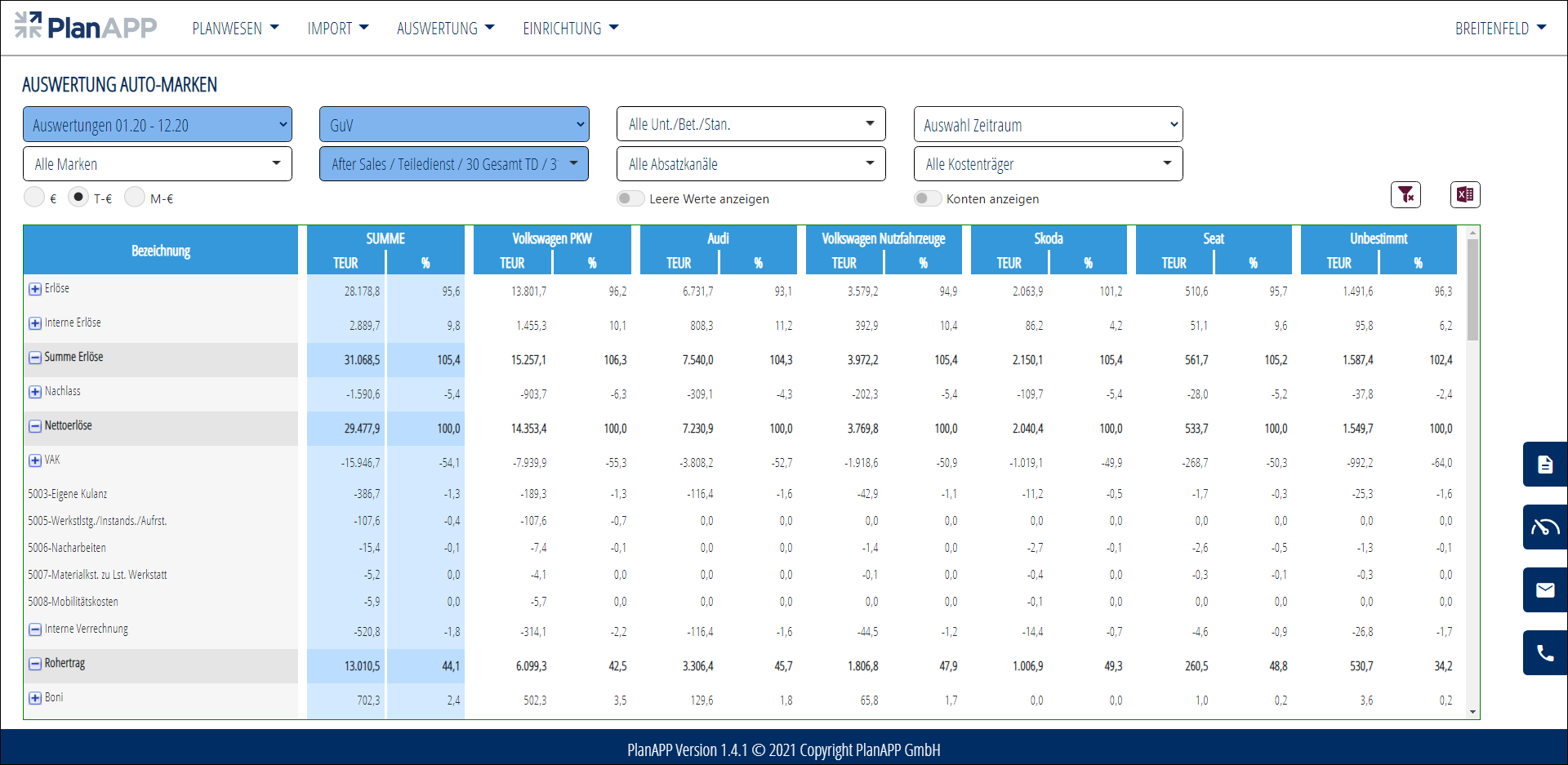The width and height of the screenshot is (1568, 765).
Task: Click the clear filter icon
Action: coord(1405,194)
